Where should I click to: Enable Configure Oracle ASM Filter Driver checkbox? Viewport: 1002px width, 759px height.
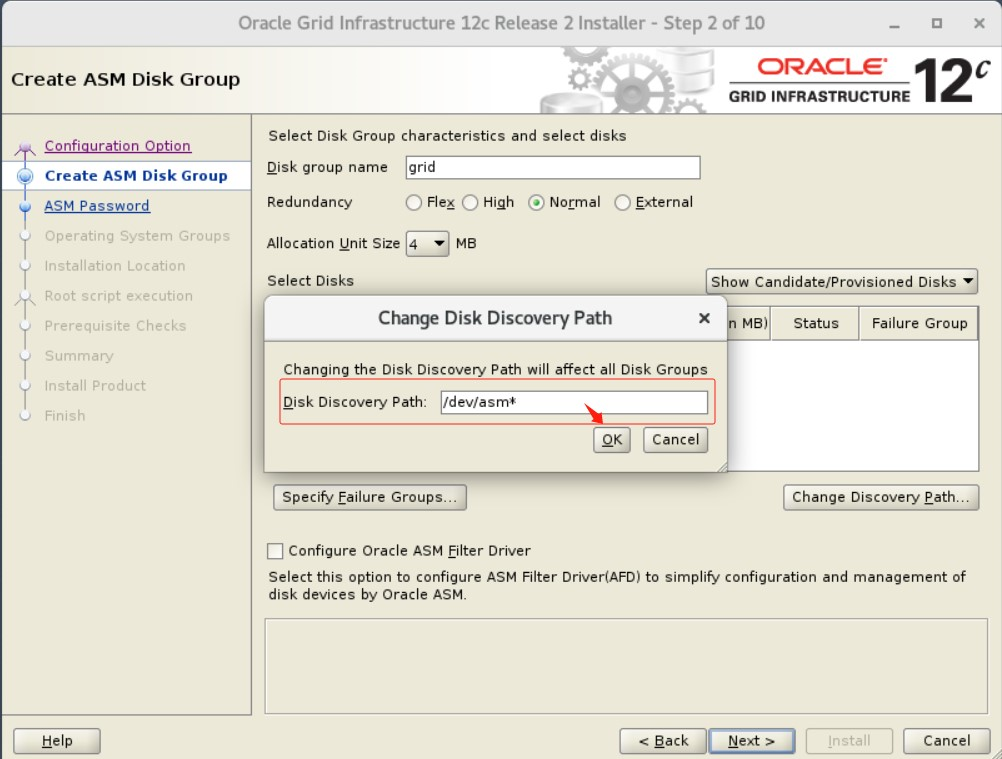[x=275, y=551]
